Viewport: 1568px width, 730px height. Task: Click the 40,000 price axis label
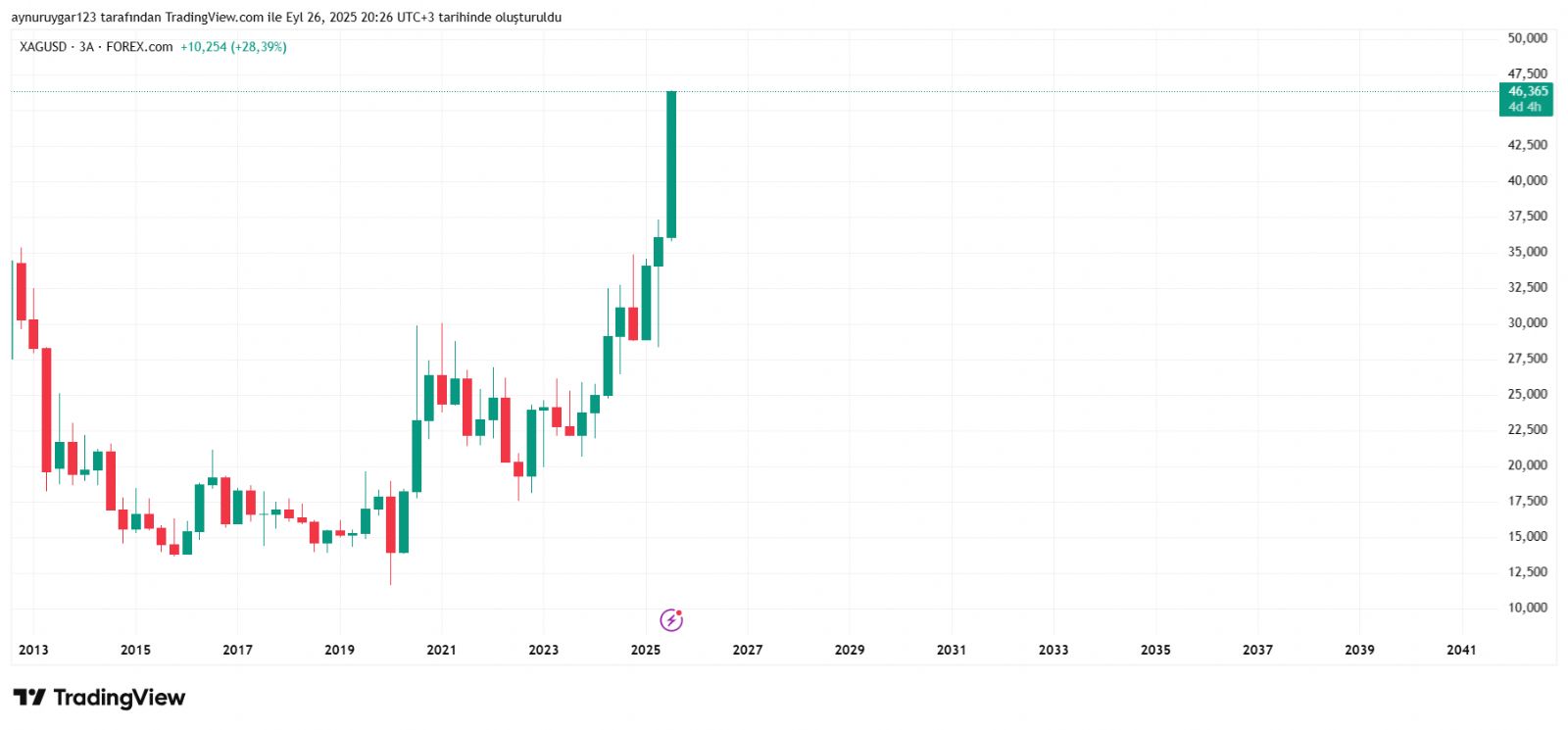click(x=1527, y=180)
